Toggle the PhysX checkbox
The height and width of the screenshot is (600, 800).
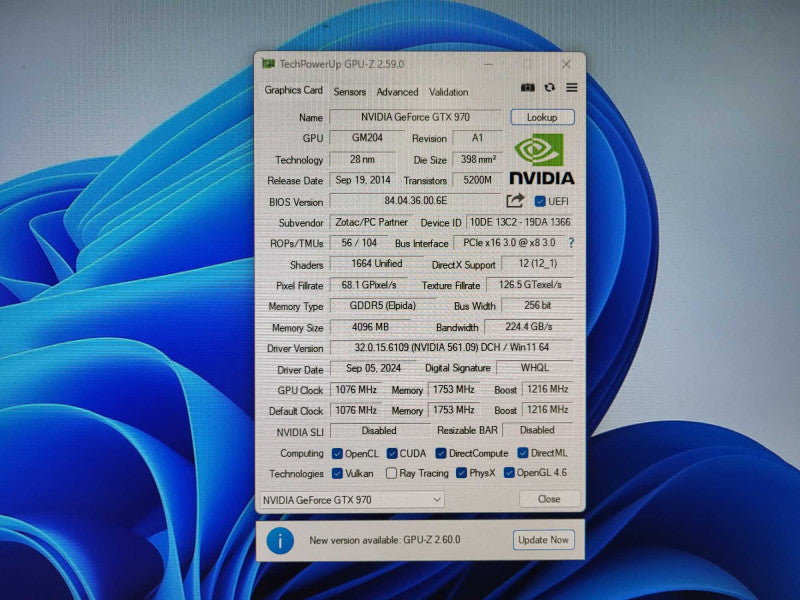pyautogui.click(x=461, y=473)
